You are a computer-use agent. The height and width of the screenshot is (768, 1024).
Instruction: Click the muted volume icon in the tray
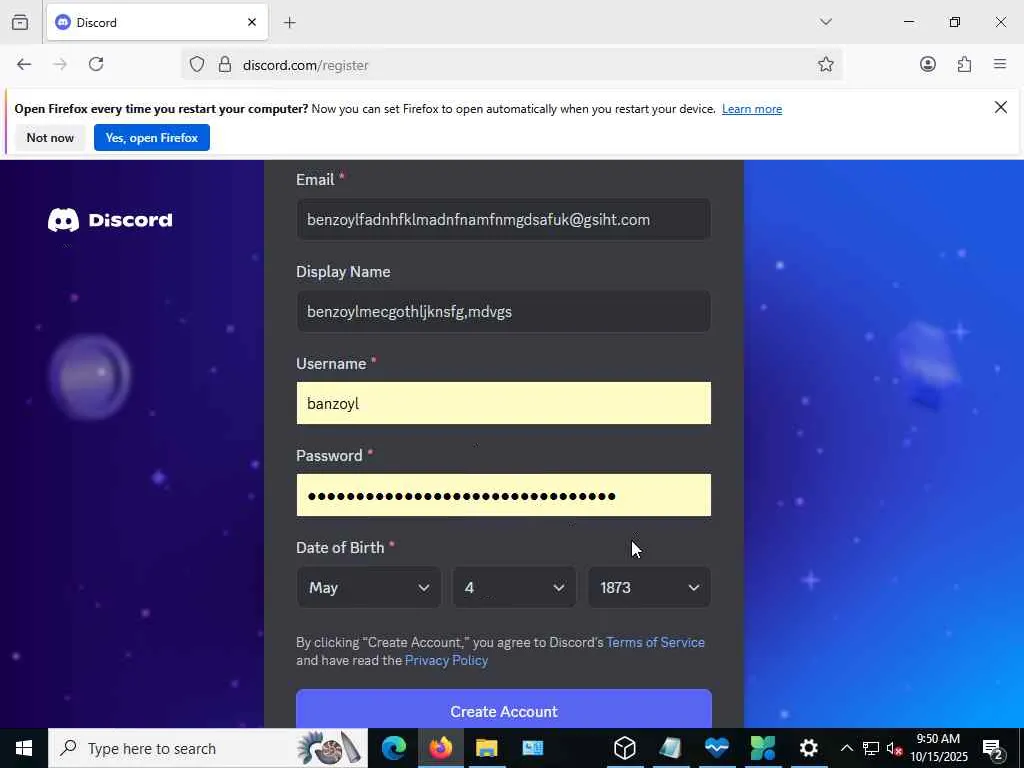tap(894, 748)
